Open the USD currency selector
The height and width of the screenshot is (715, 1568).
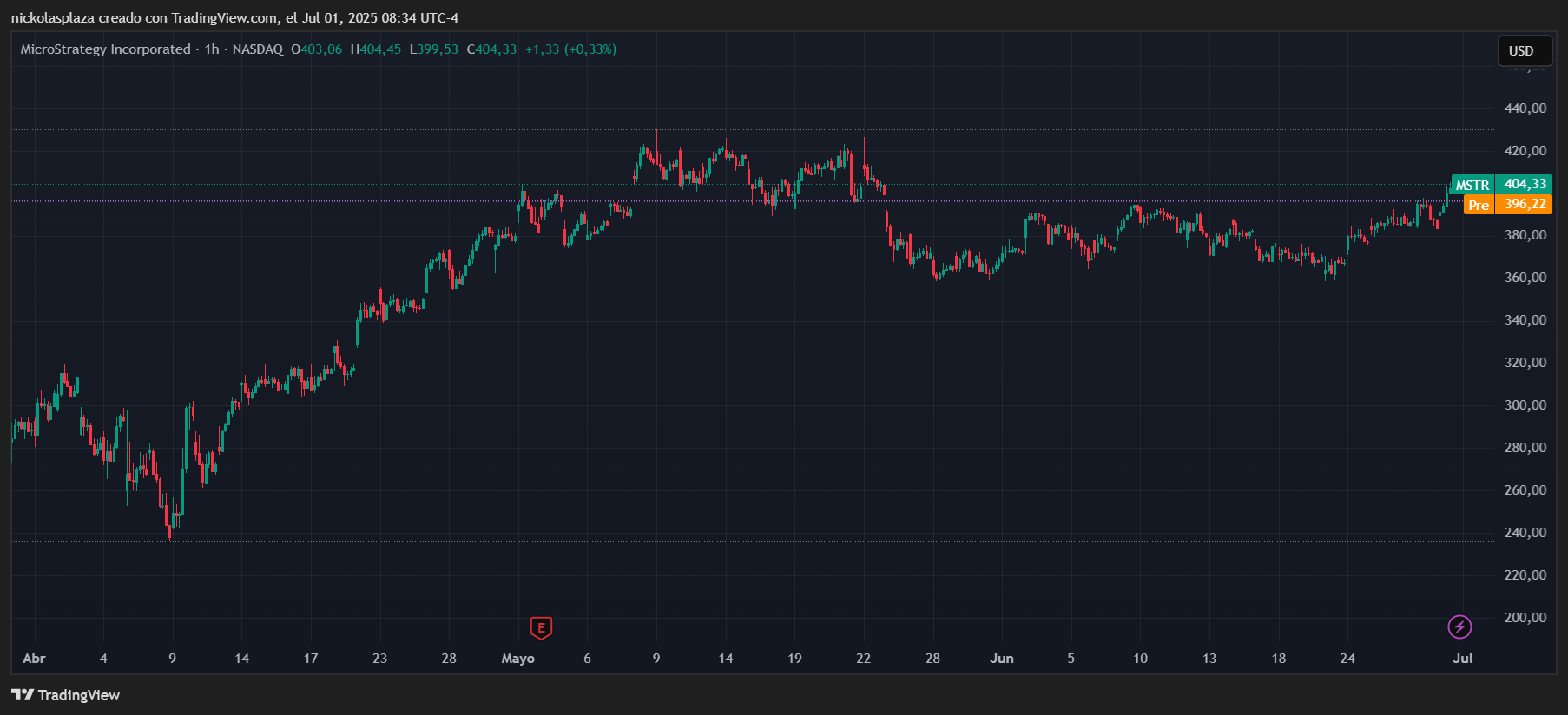1521,50
